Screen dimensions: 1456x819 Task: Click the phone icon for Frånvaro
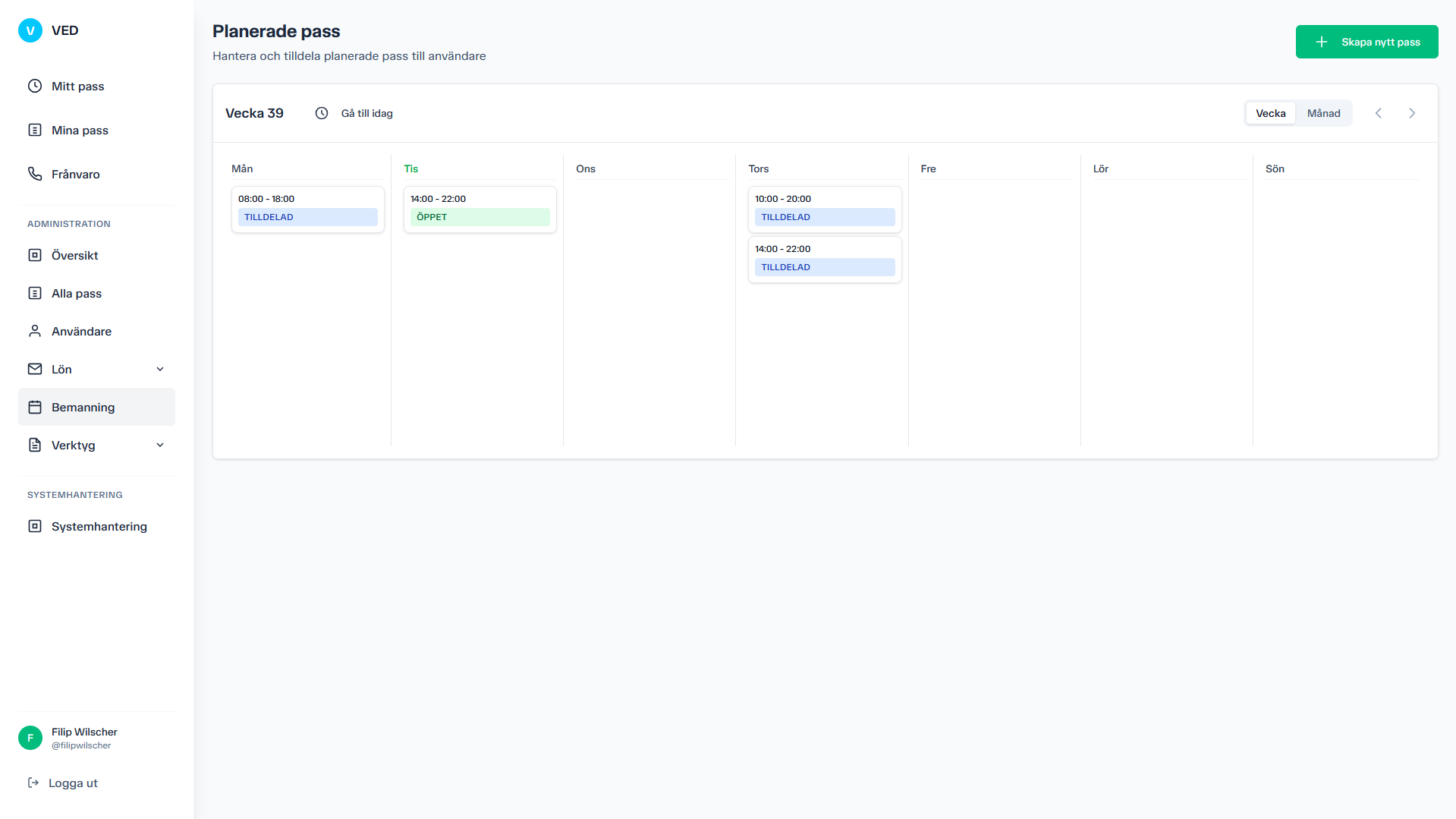35,174
